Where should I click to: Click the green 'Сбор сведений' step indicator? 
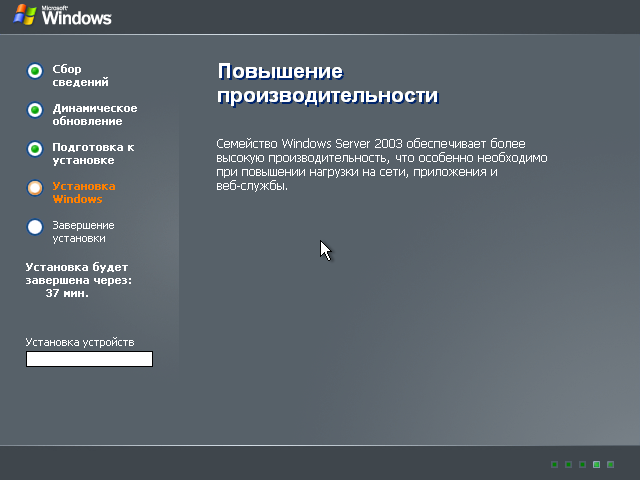(35, 71)
